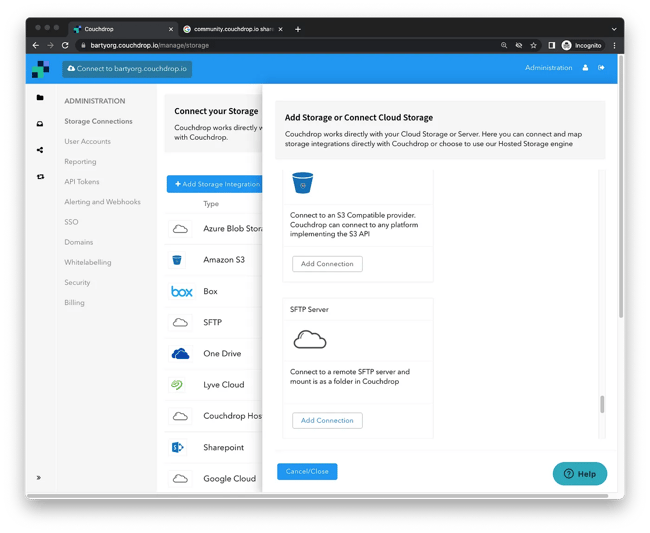This screenshot has width=650, height=533.
Task: Open the user profile icon in header
Action: pyautogui.click(x=585, y=68)
